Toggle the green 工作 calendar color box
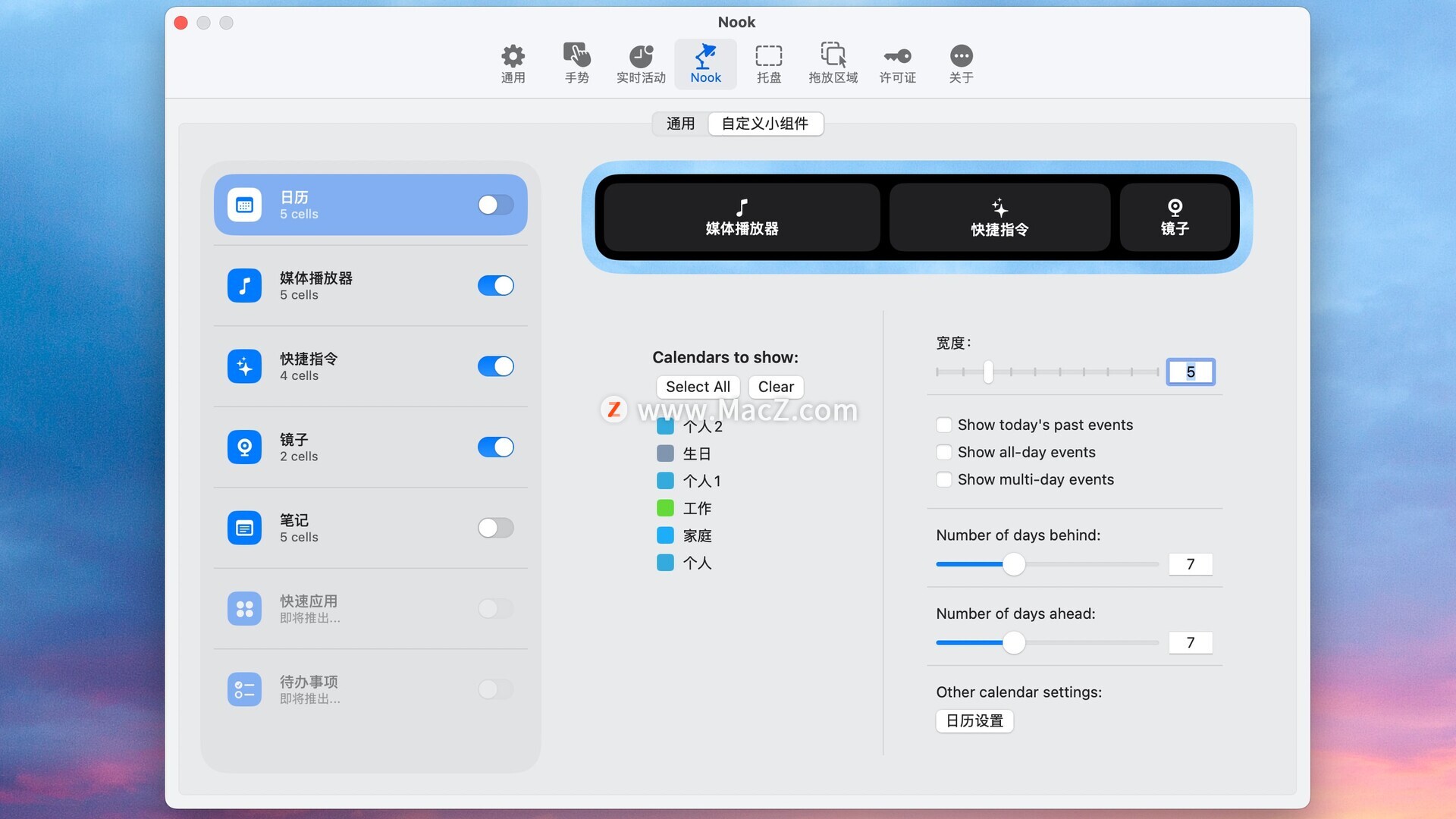The image size is (1456, 819). coord(665,508)
